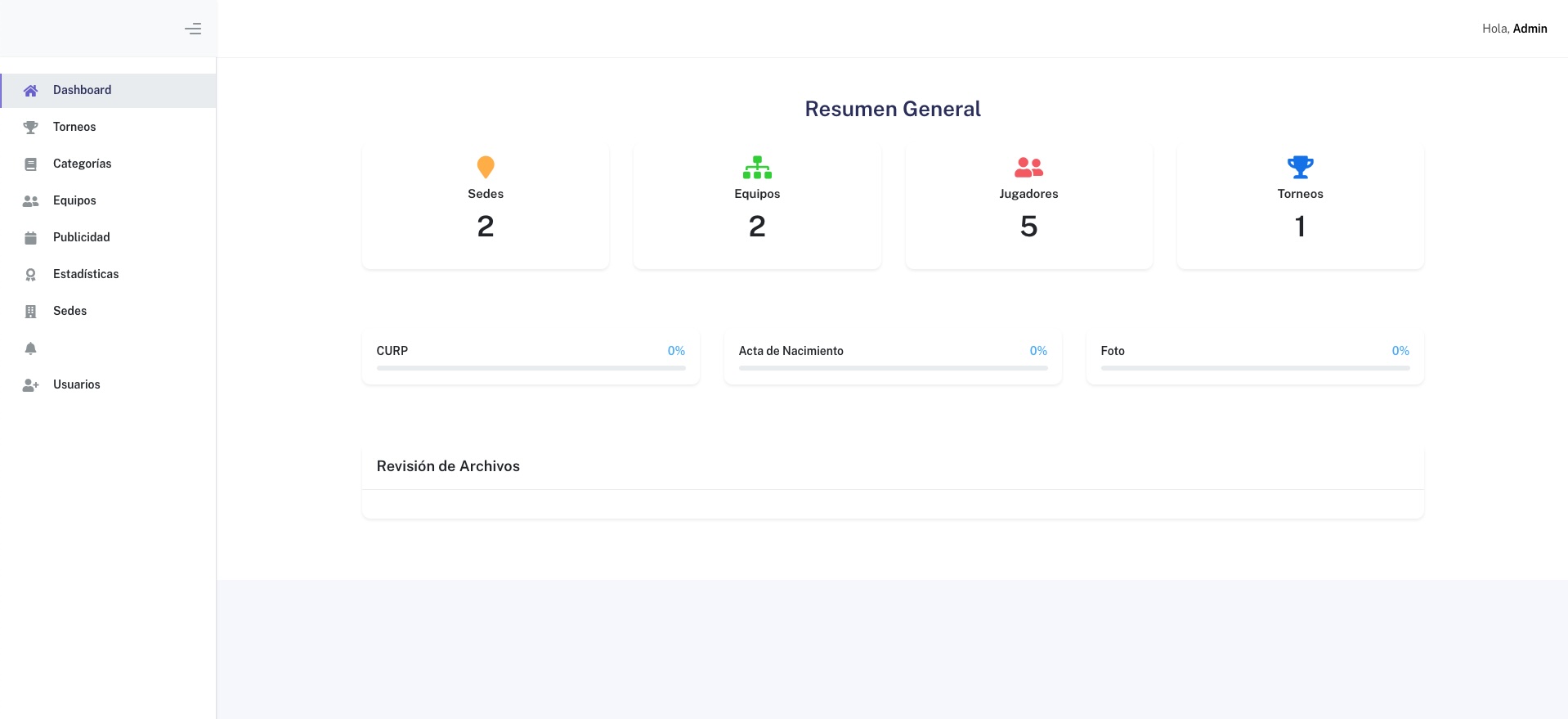Screen dimensions: 1568x719
Task: Click the CURP progress bar
Action: 531,368
